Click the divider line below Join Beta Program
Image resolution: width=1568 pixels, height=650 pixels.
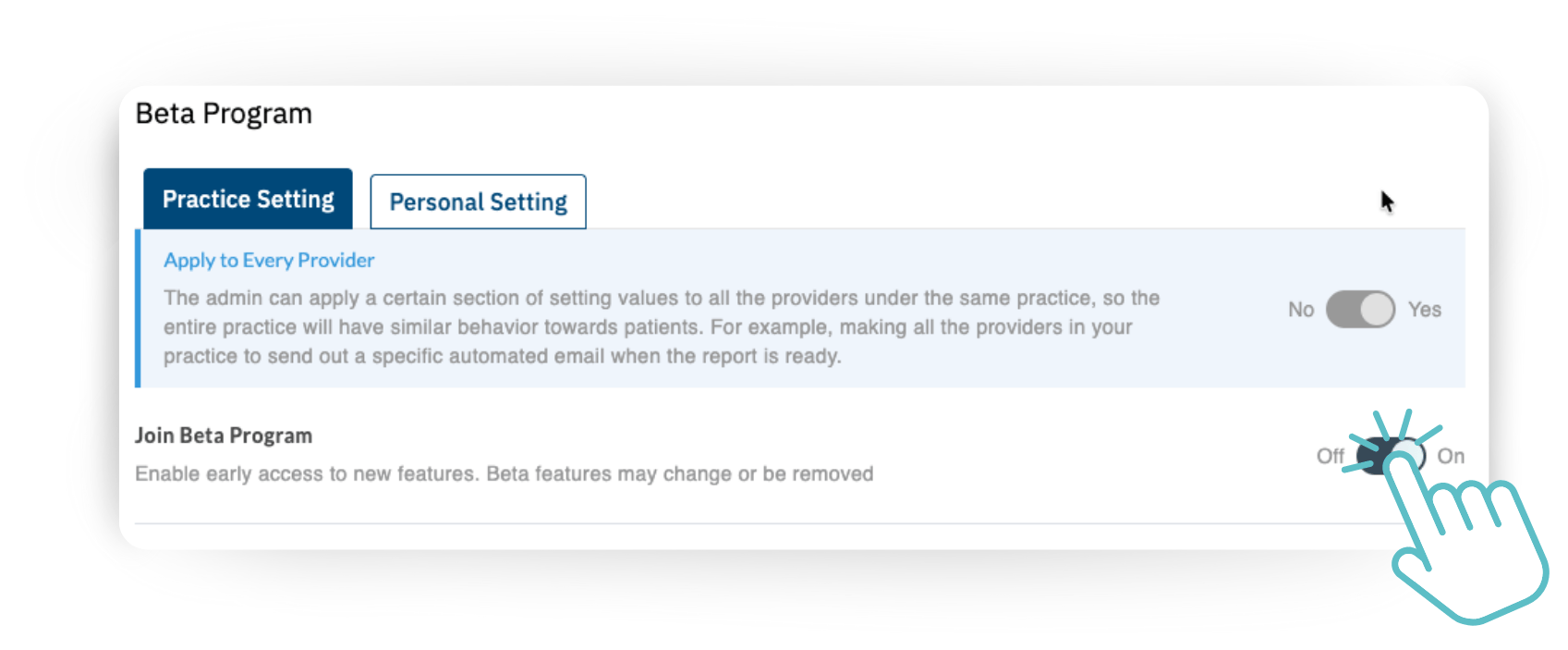pos(739,523)
